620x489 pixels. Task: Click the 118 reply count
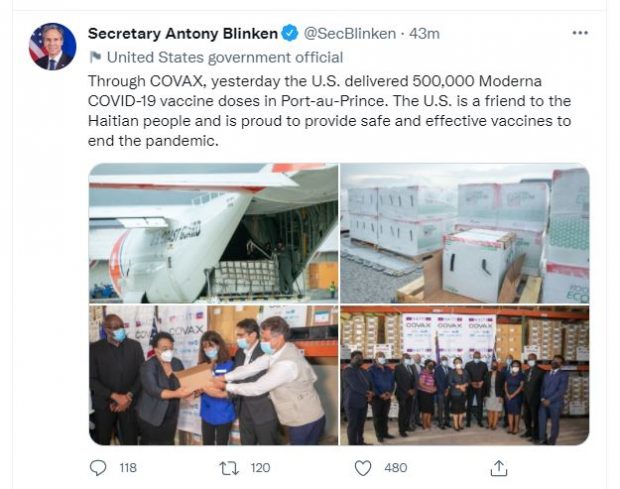[128, 468]
